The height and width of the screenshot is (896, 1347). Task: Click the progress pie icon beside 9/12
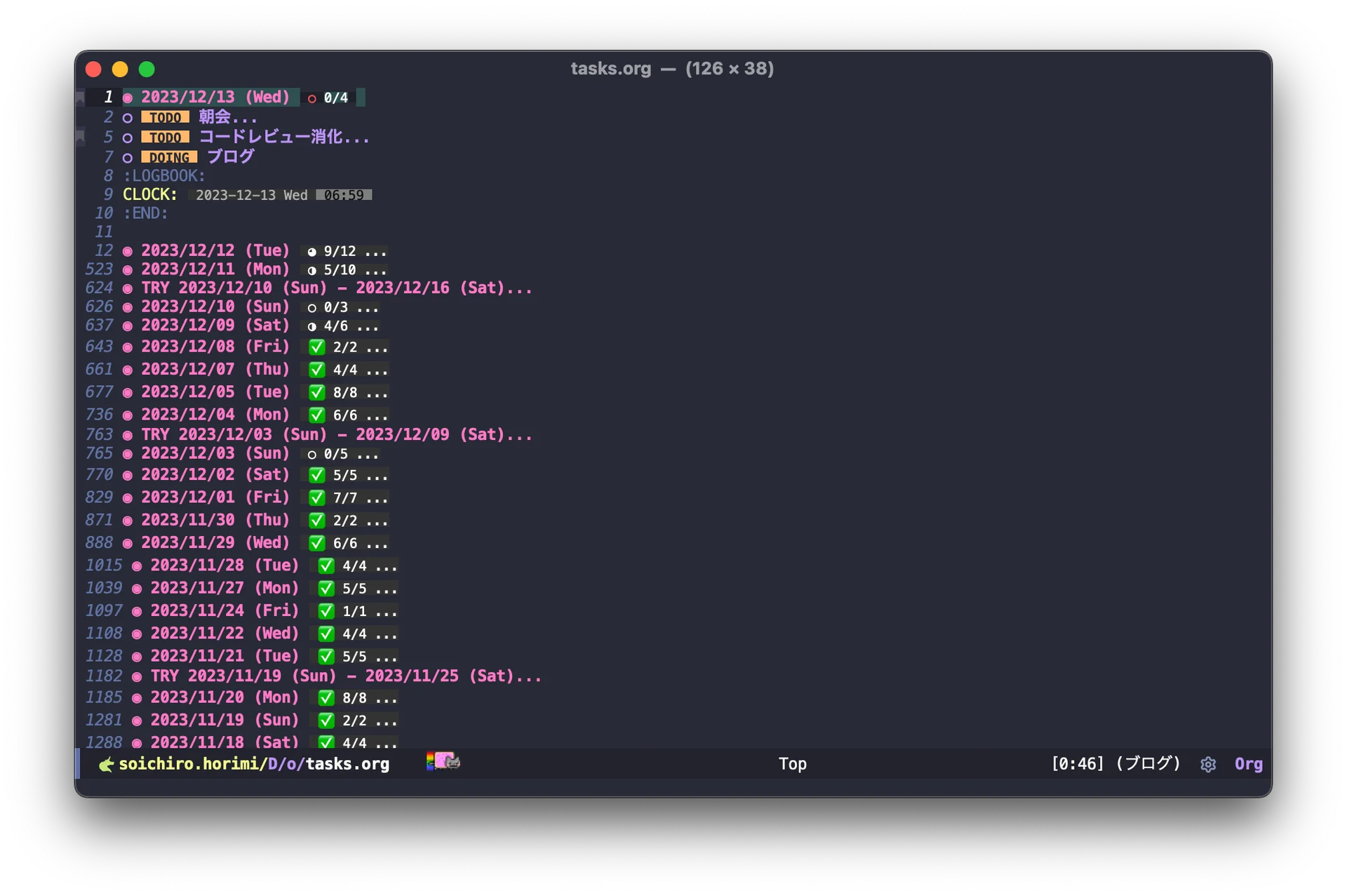tap(312, 252)
